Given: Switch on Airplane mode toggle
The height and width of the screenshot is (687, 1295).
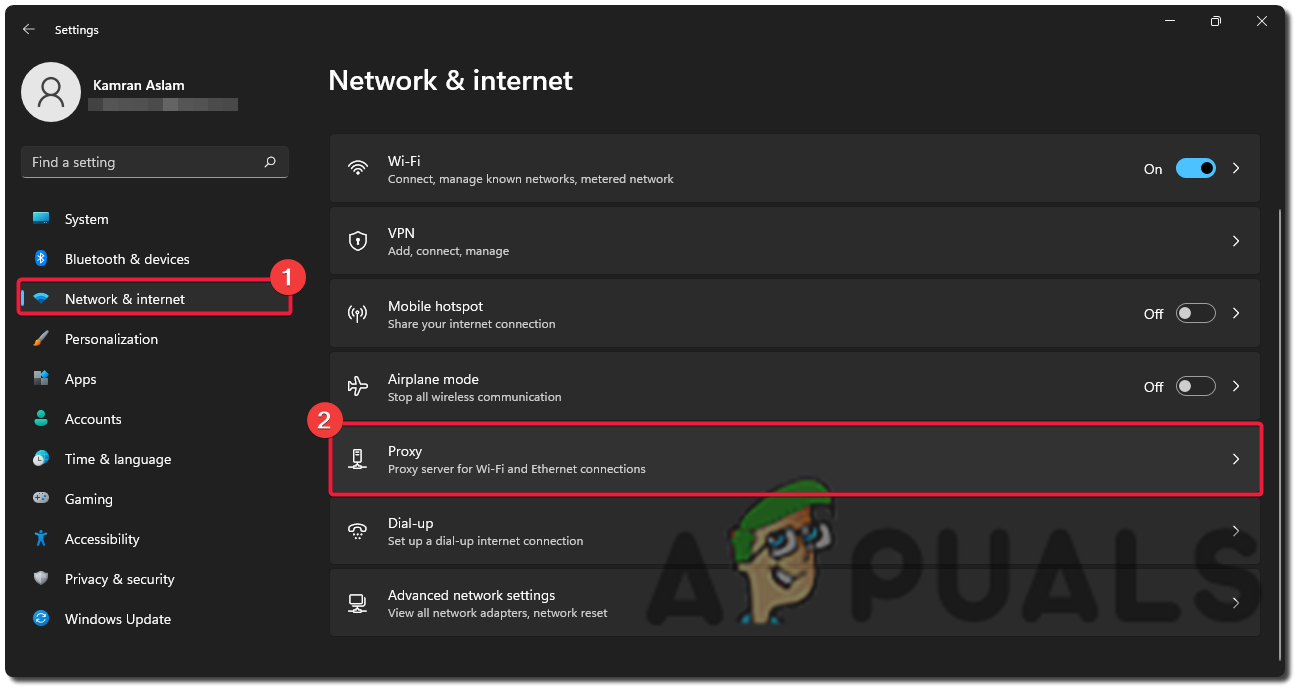Looking at the screenshot, I should click(x=1195, y=386).
